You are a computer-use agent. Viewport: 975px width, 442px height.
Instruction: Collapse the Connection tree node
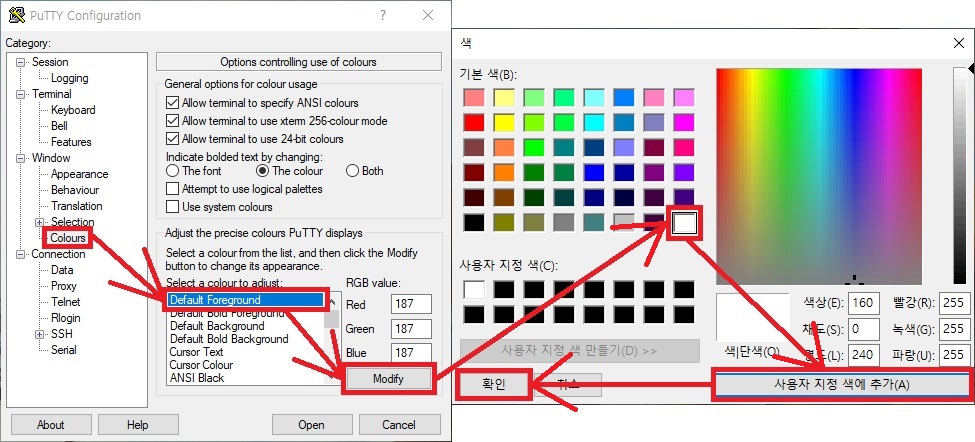(x=22, y=254)
